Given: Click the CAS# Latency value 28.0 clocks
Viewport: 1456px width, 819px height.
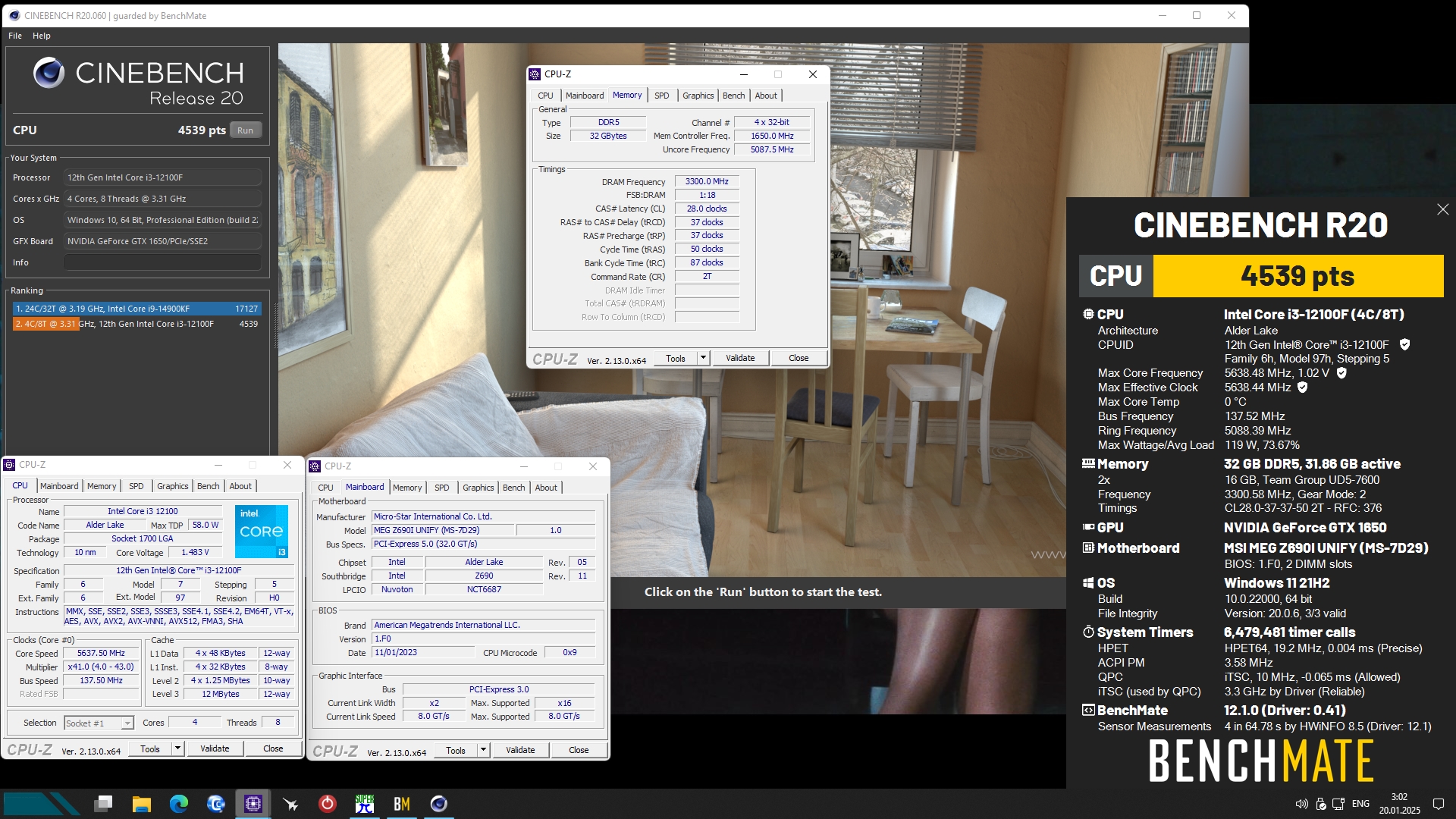Looking at the screenshot, I should coord(707,209).
